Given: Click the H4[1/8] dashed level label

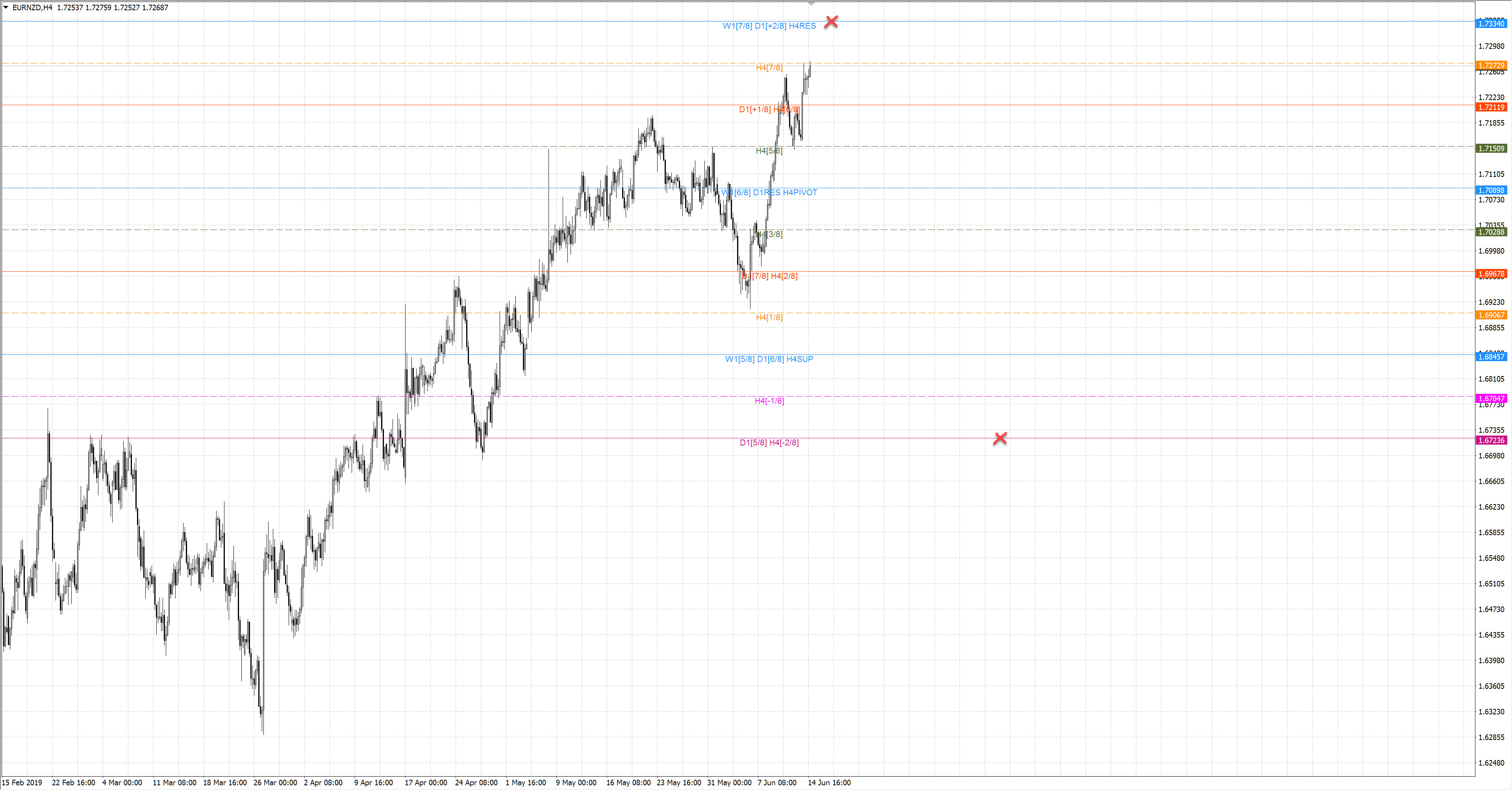Looking at the screenshot, I should [769, 317].
